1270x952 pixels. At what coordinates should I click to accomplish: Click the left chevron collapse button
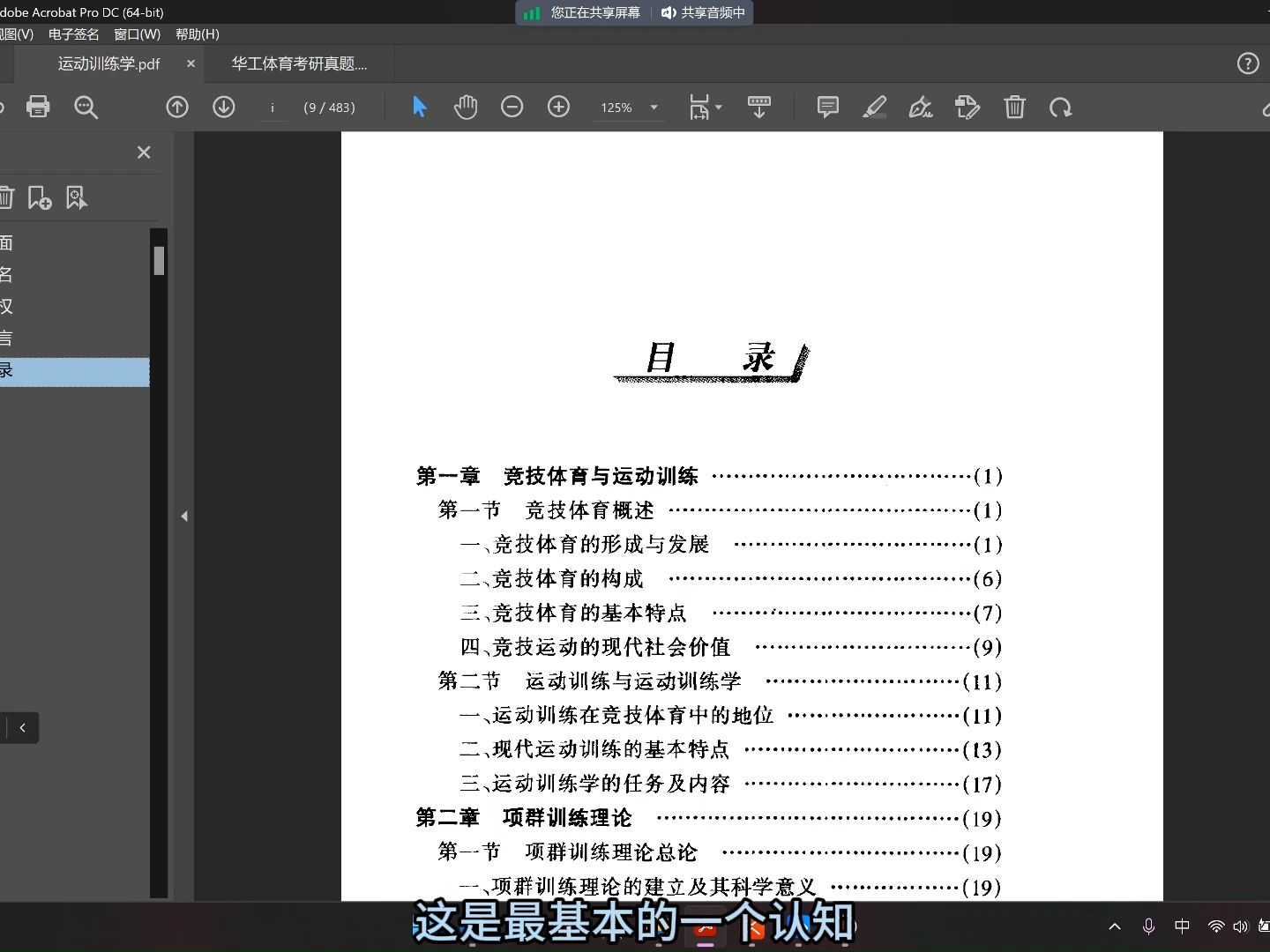click(22, 728)
